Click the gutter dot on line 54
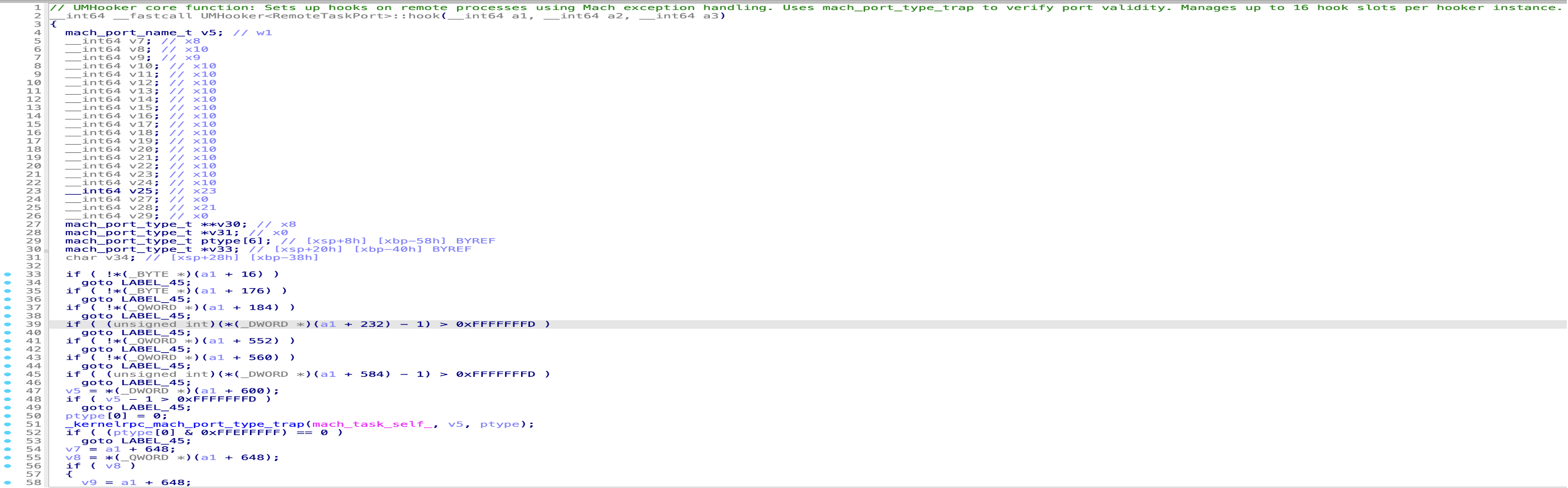 click(7, 450)
